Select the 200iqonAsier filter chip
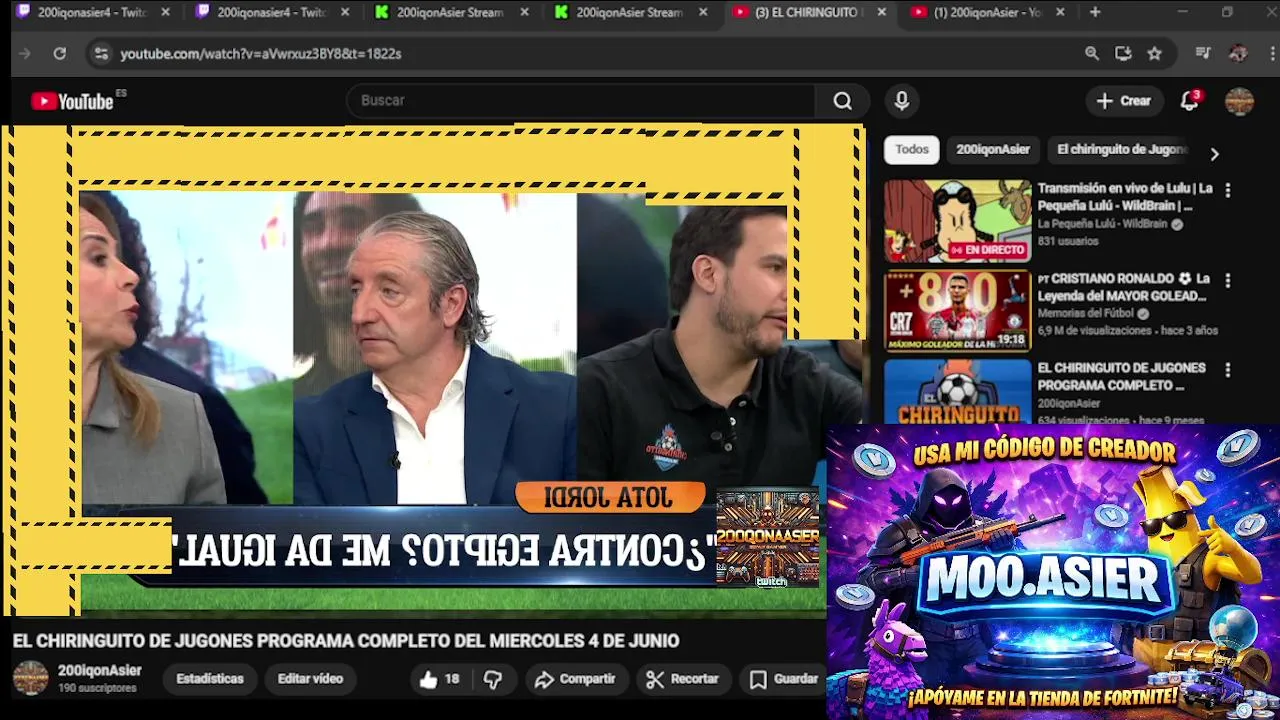 point(992,149)
